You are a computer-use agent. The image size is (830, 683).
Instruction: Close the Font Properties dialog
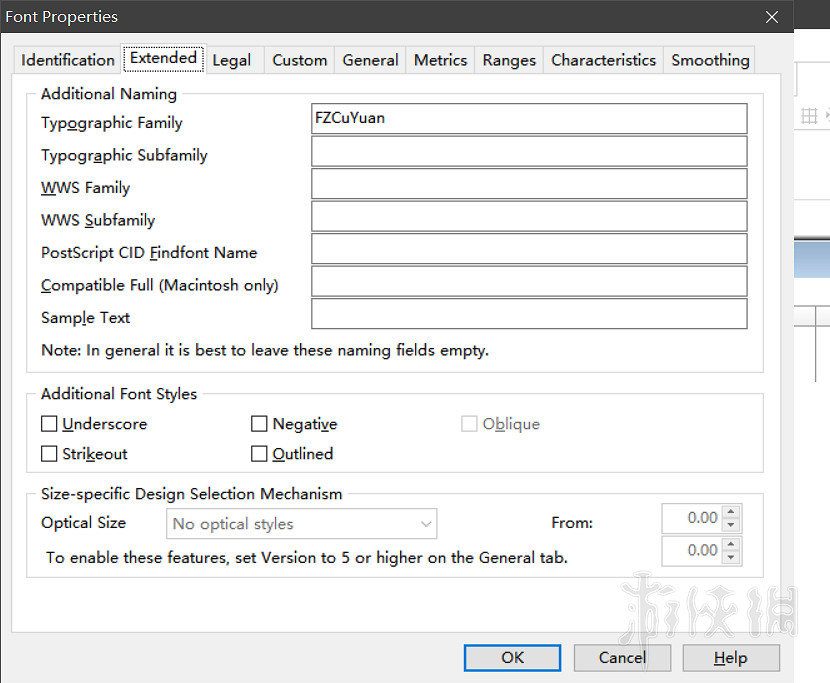771,17
